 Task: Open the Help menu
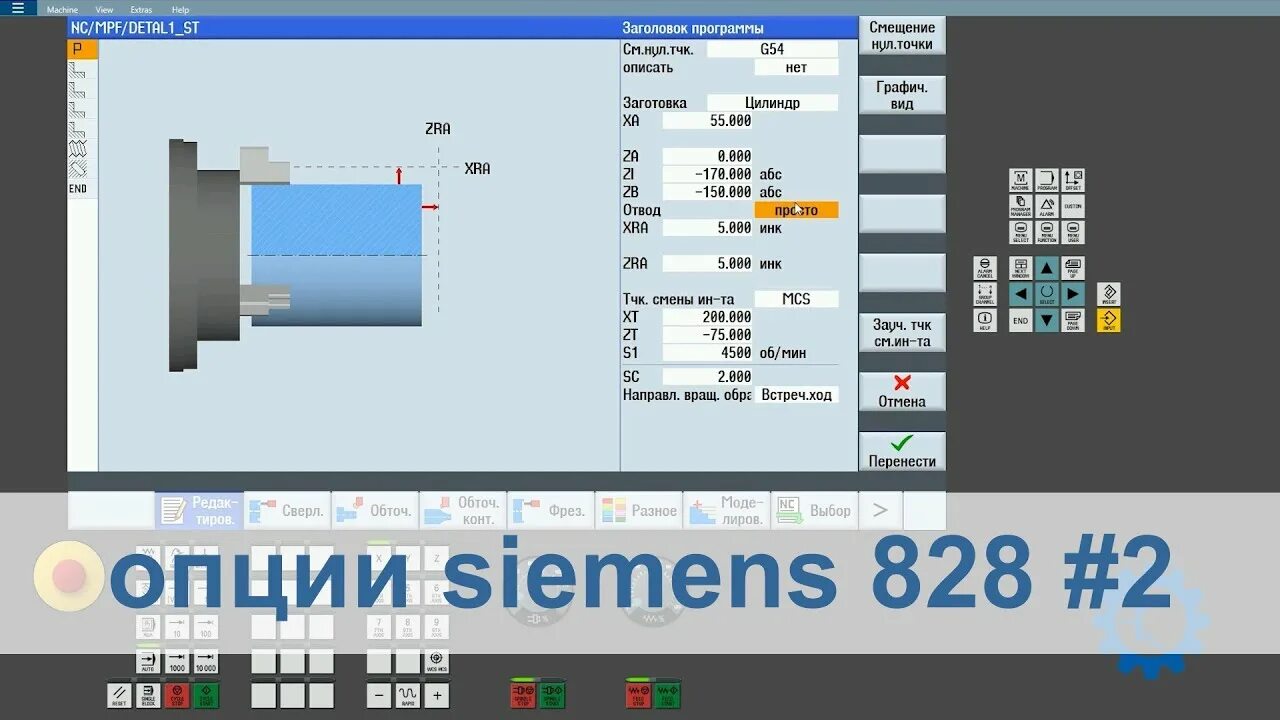180,9
